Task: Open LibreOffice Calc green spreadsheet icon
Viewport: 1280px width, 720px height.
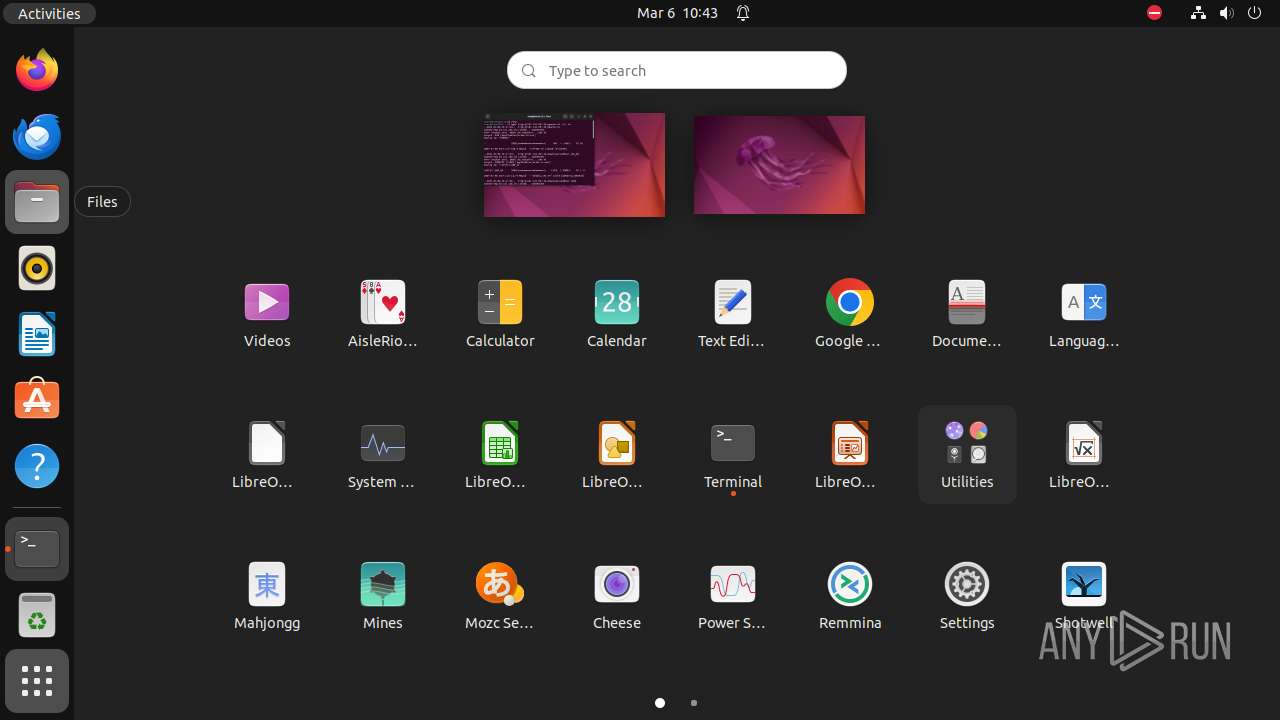Action: point(500,455)
